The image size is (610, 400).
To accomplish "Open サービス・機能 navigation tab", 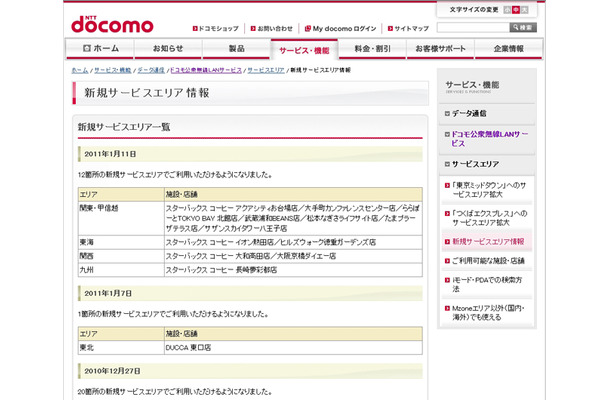I will 304,50.
